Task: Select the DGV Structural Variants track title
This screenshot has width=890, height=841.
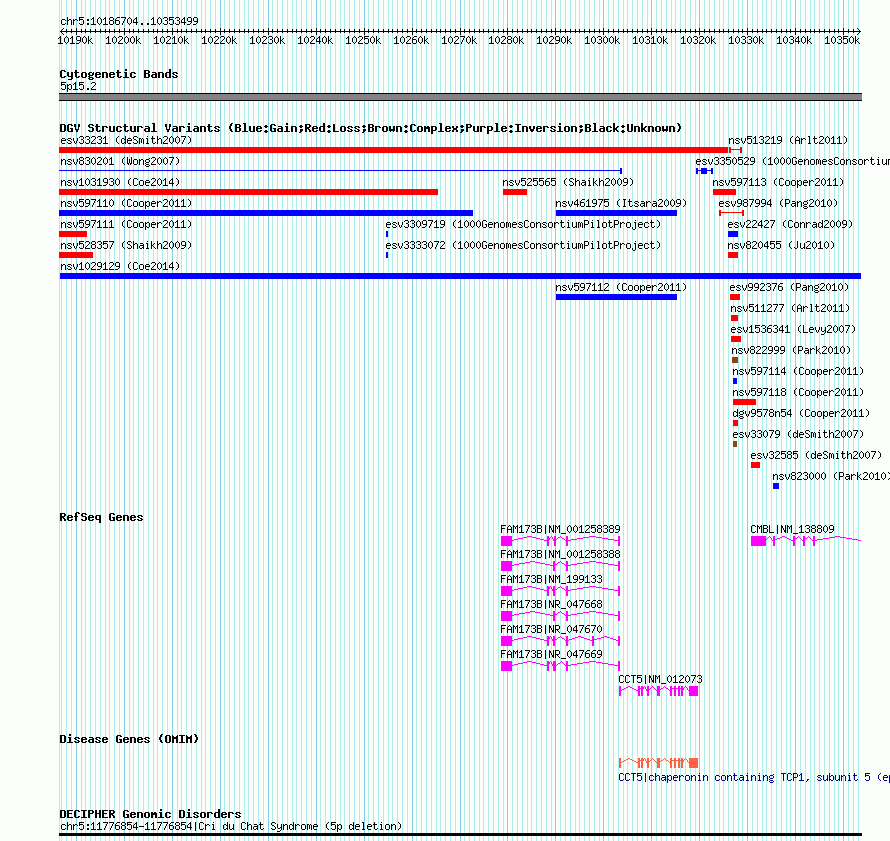Action: click(371, 128)
